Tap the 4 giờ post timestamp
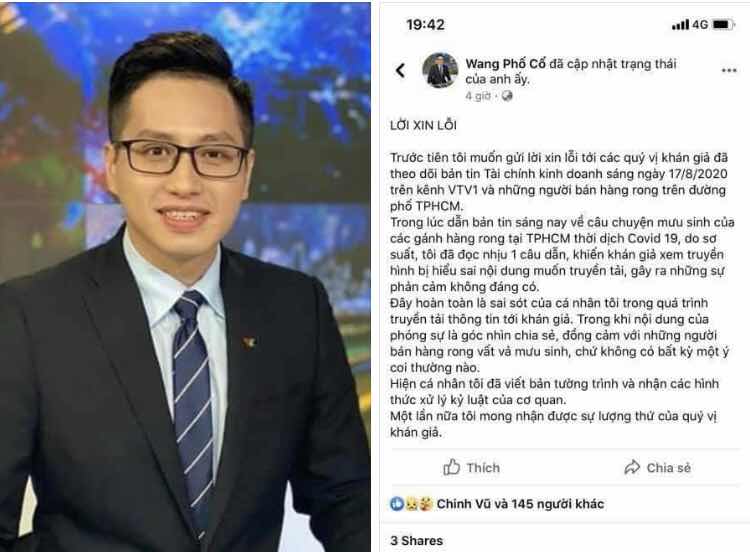 tap(478, 96)
